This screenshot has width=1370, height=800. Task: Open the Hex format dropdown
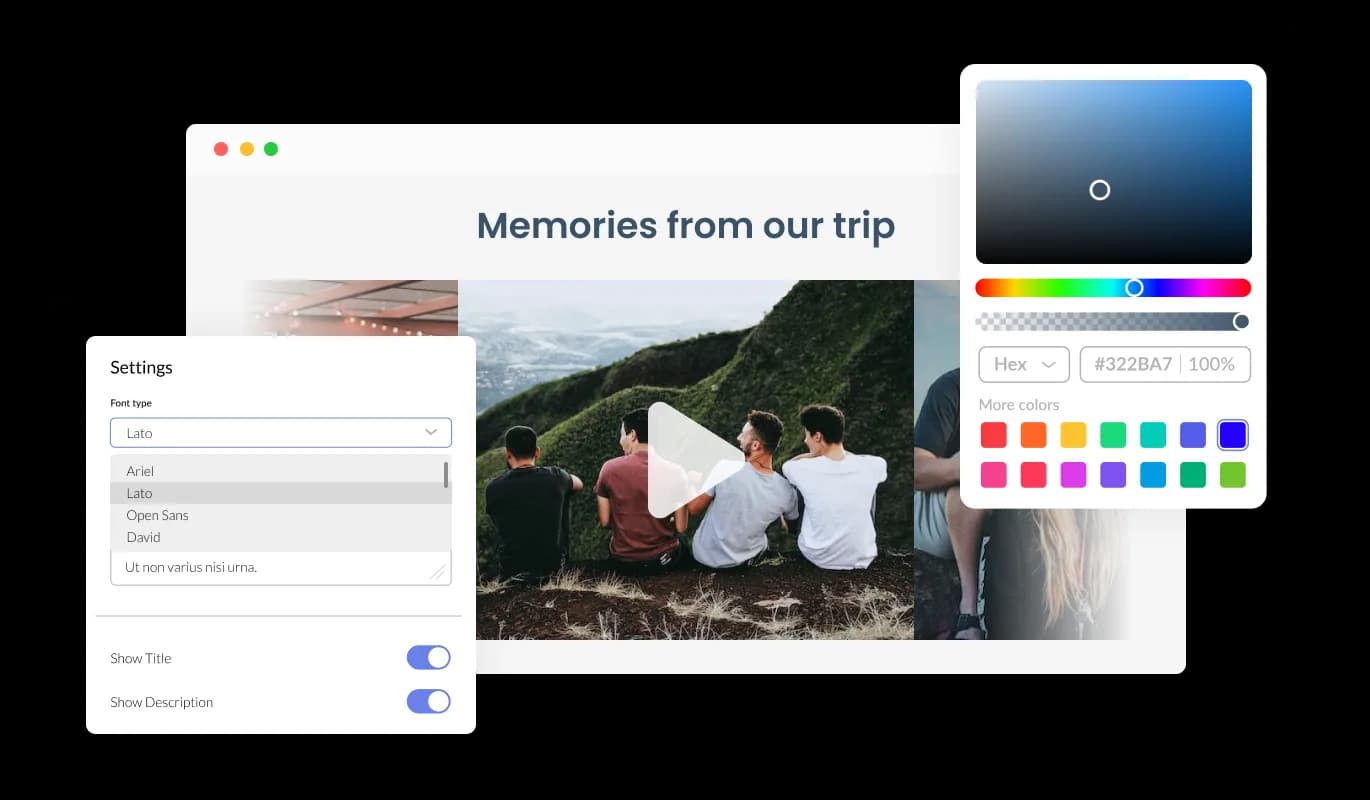click(x=1023, y=364)
